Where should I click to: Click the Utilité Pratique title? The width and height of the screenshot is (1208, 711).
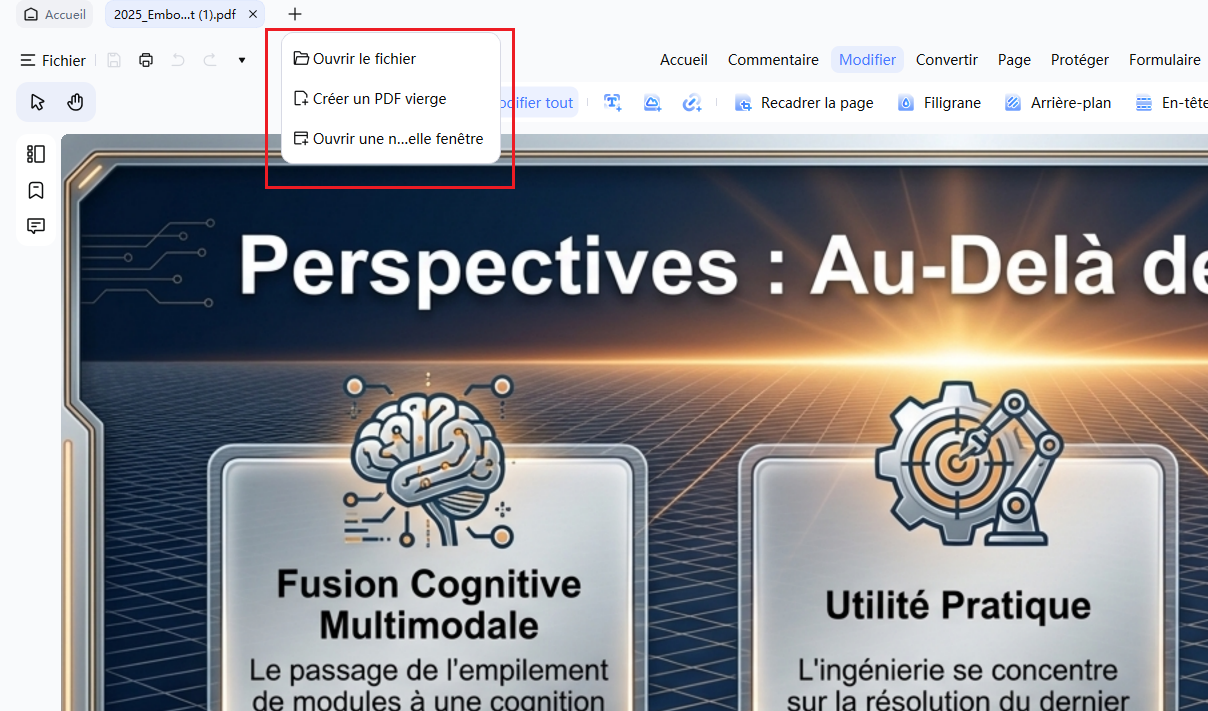tap(958, 605)
